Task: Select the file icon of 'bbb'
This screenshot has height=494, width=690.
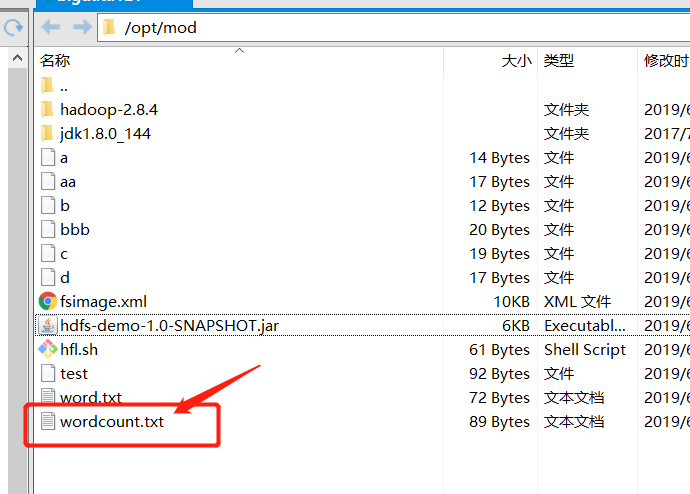Action: click(x=48, y=229)
